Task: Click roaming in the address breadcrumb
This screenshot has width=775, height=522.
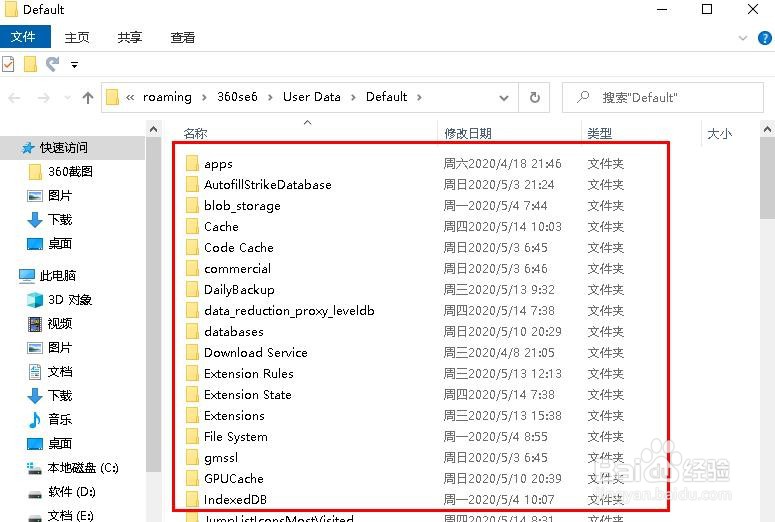Action: pyautogui.click(x=167, y=97)
